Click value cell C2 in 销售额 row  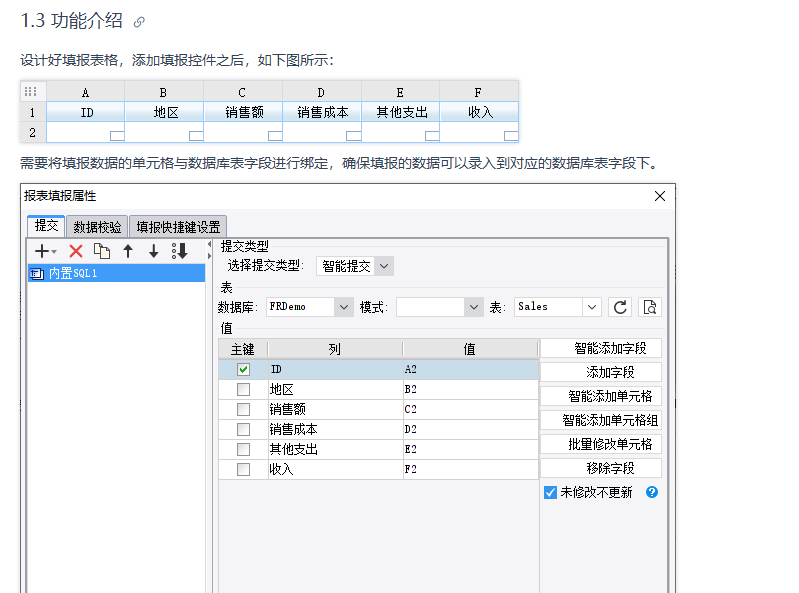[x=470, y=410]
